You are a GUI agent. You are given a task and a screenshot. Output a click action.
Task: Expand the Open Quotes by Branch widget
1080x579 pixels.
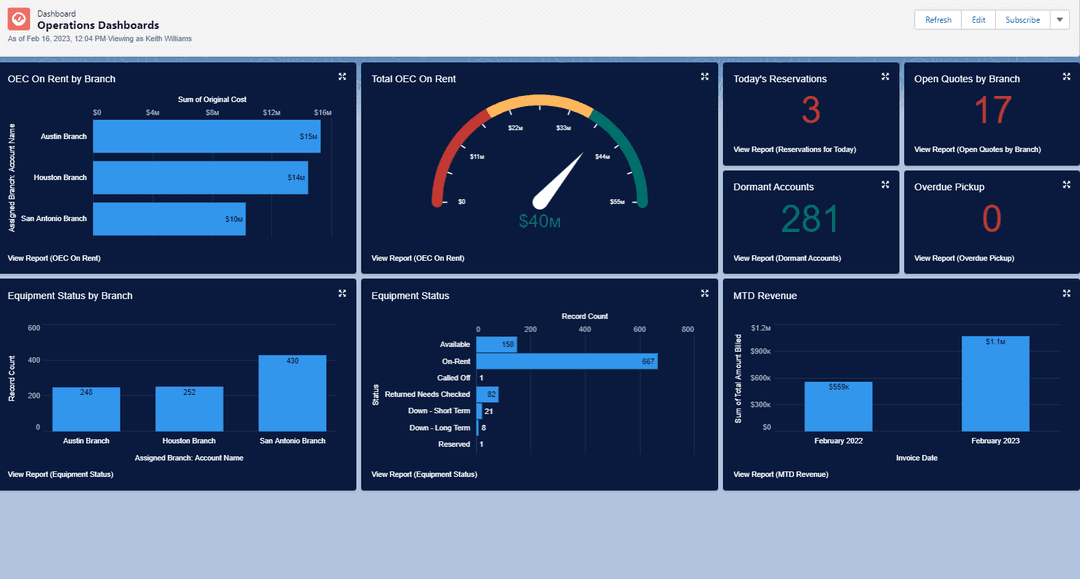coord(1066,77)
